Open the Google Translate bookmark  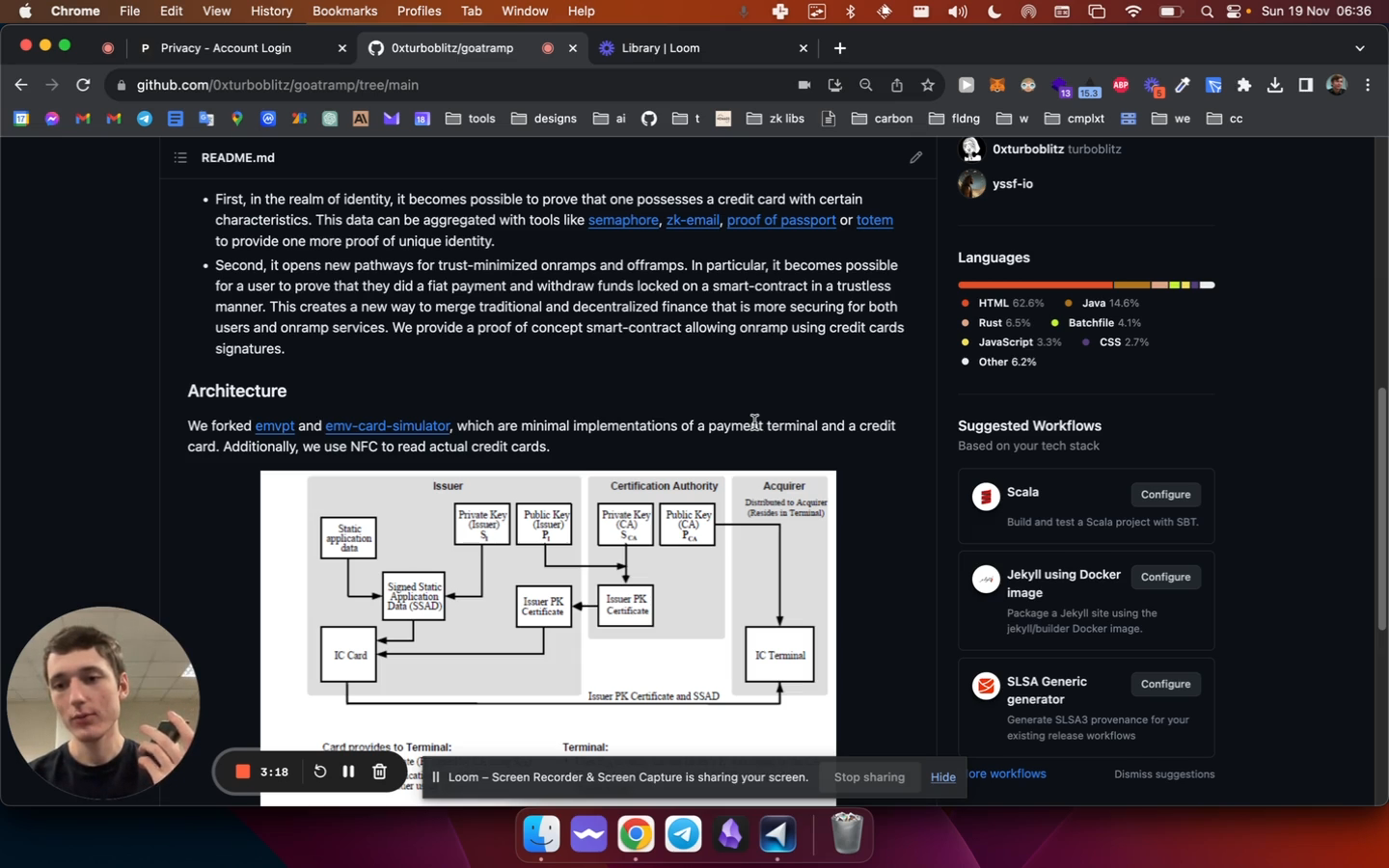coord(206,119)
